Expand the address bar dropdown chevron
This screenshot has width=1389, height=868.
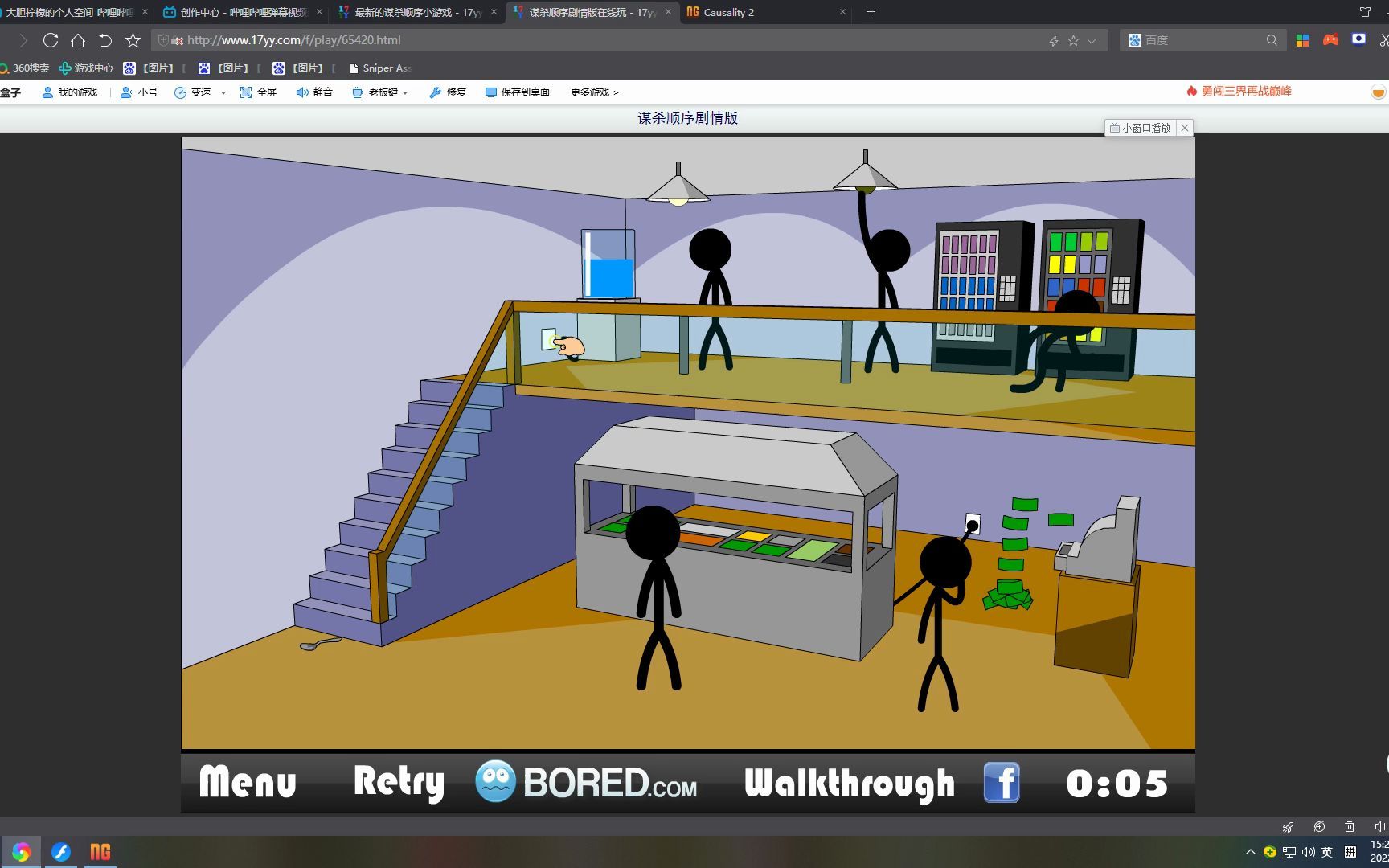(x=1092, y=40)
